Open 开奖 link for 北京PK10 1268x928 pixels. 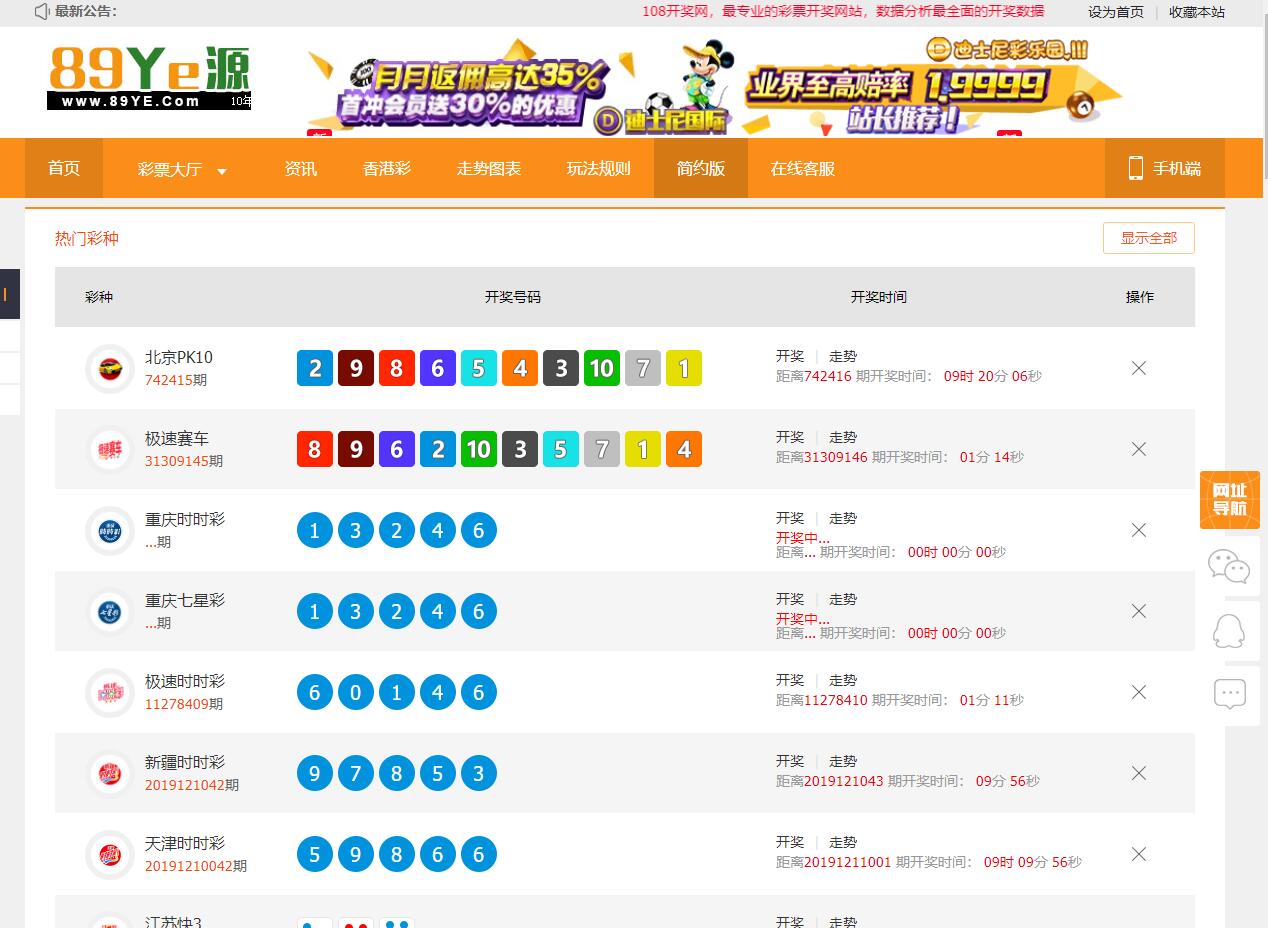790,356
